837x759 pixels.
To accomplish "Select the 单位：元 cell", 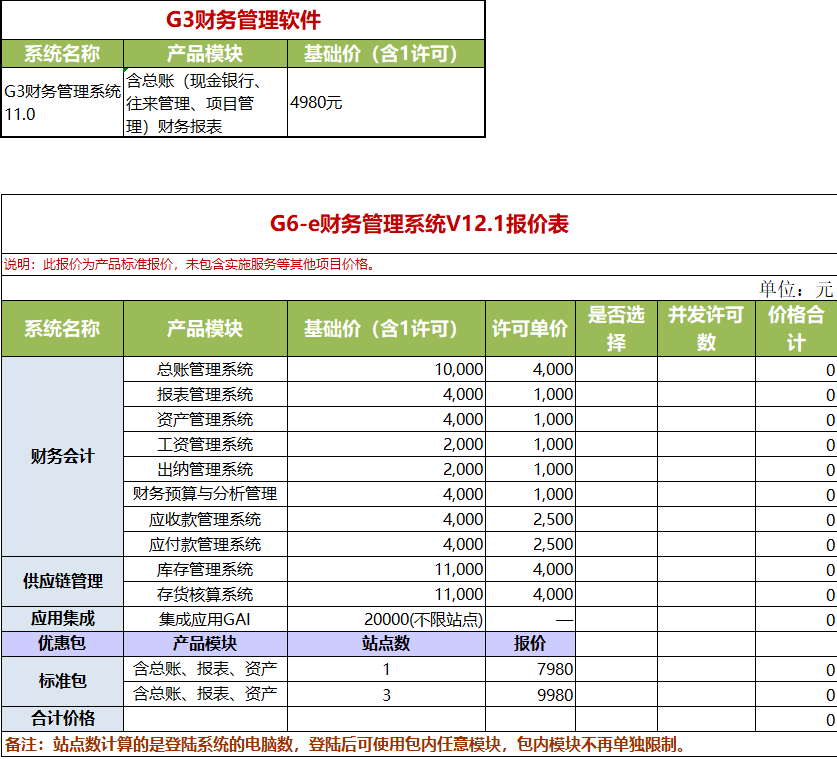I will pyautogui.click(x=795, y=289).
